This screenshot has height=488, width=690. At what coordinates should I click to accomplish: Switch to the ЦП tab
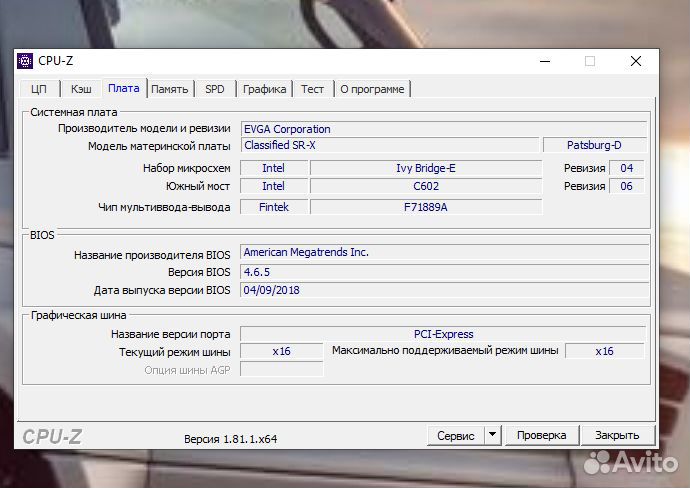coord(39,89)
